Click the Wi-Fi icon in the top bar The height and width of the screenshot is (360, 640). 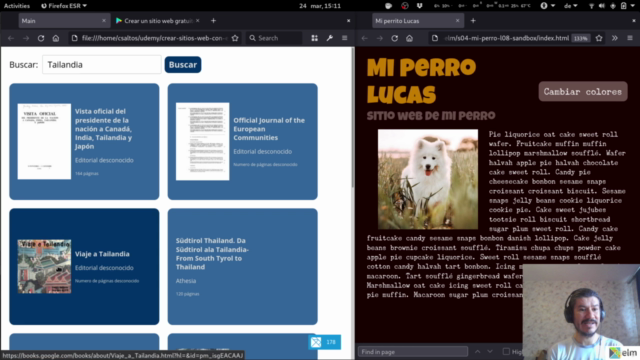point(591,6)
